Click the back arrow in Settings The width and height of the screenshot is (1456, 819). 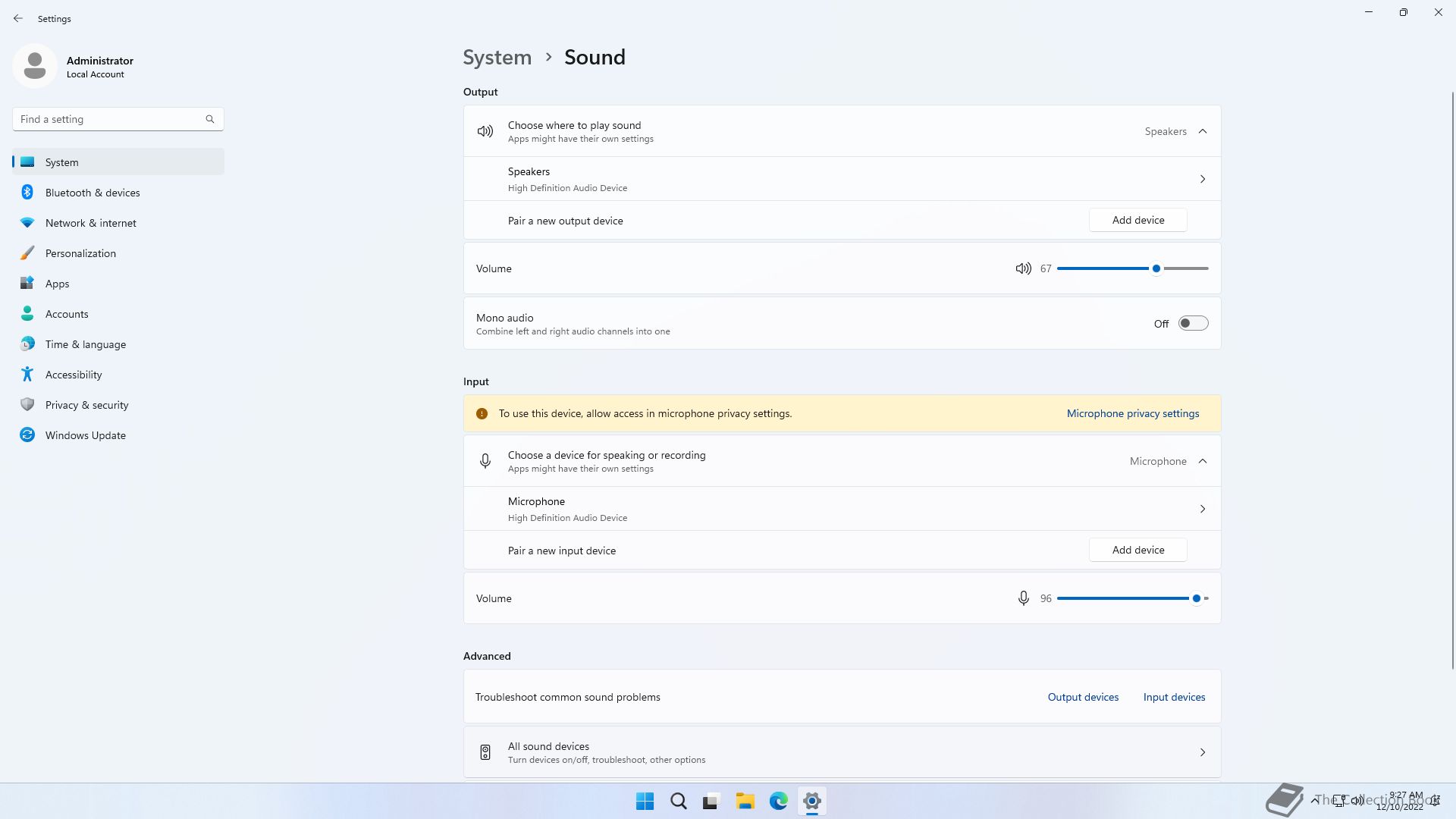[18, 18]
